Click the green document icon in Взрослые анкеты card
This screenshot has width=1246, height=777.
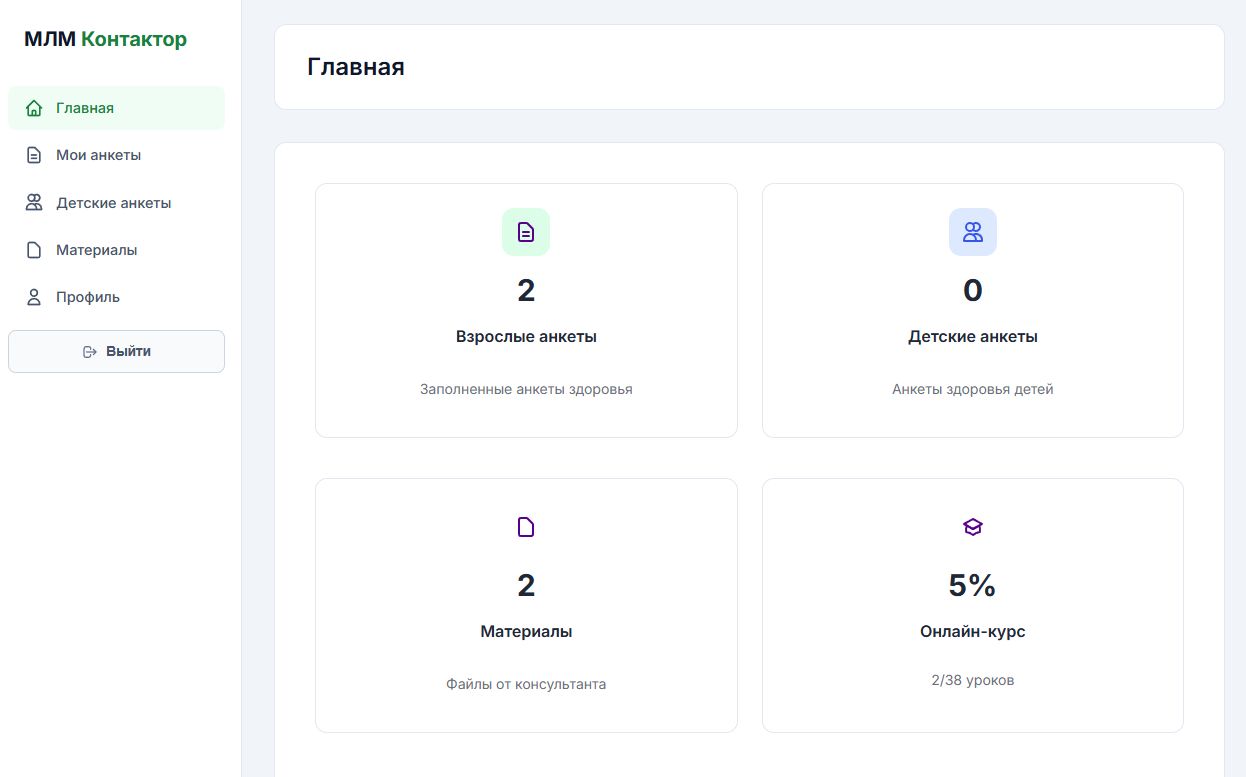coord(526,232)
